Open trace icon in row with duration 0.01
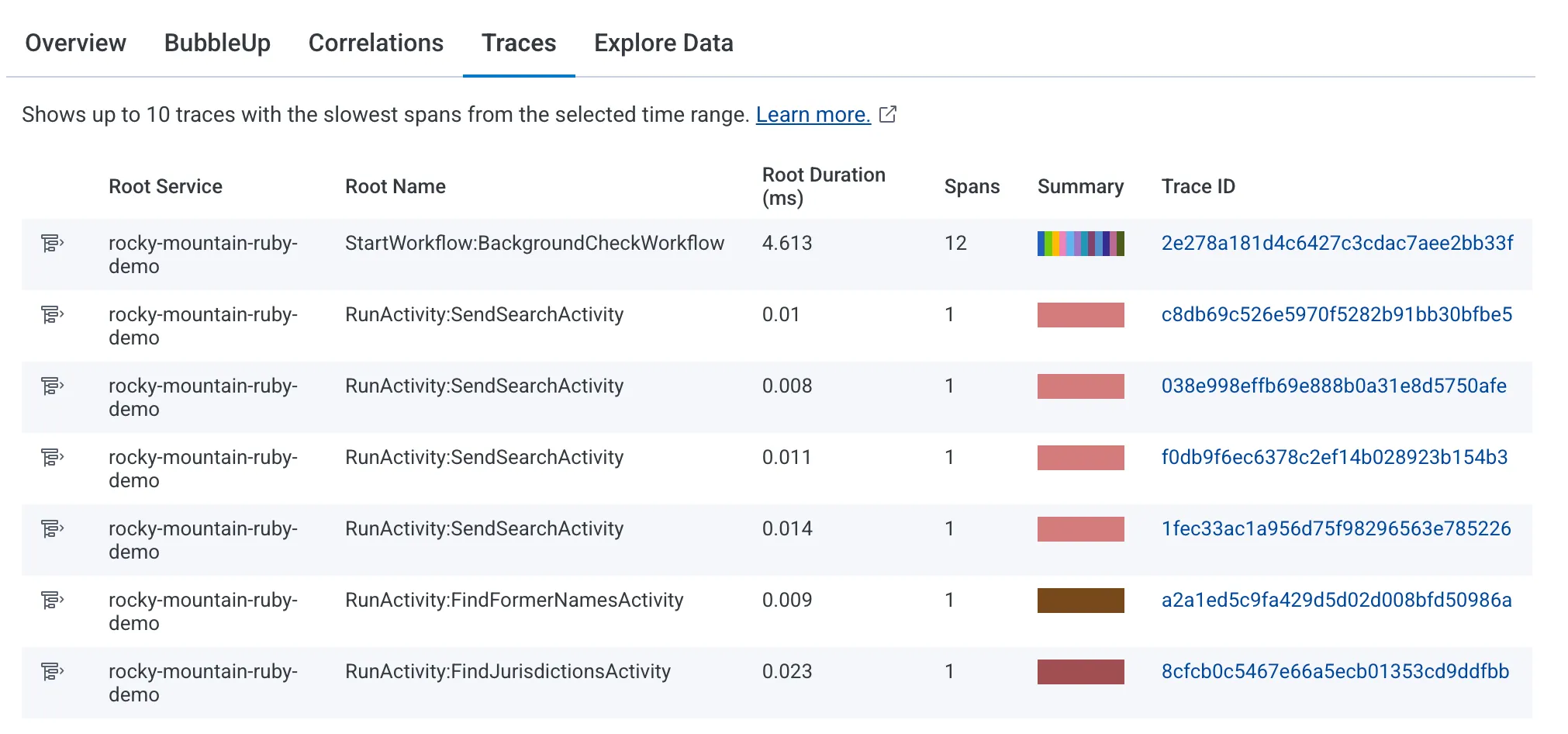The height and width of the screenshot is (734, 1568). pyautogui.click(x=52, y=315)
